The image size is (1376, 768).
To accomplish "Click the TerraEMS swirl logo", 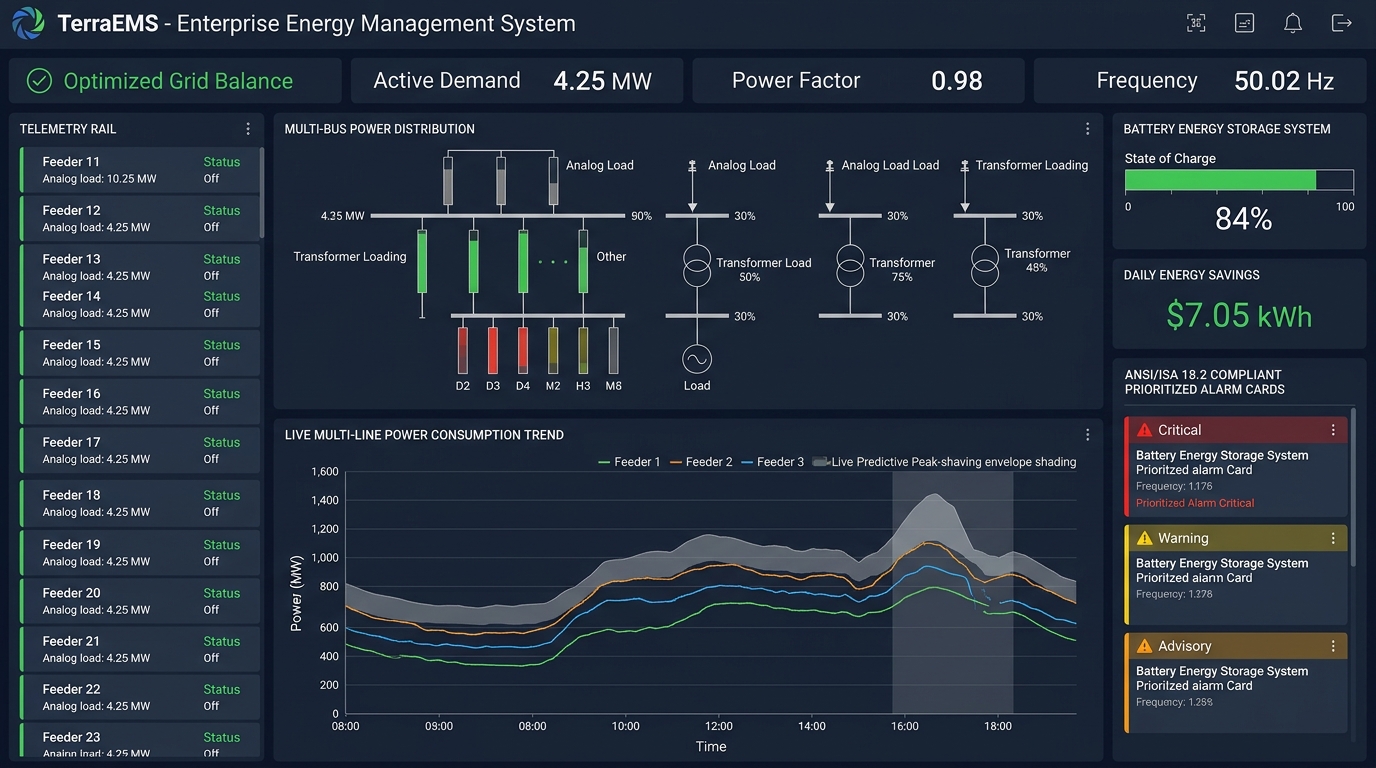I will (x=28, y=23).
